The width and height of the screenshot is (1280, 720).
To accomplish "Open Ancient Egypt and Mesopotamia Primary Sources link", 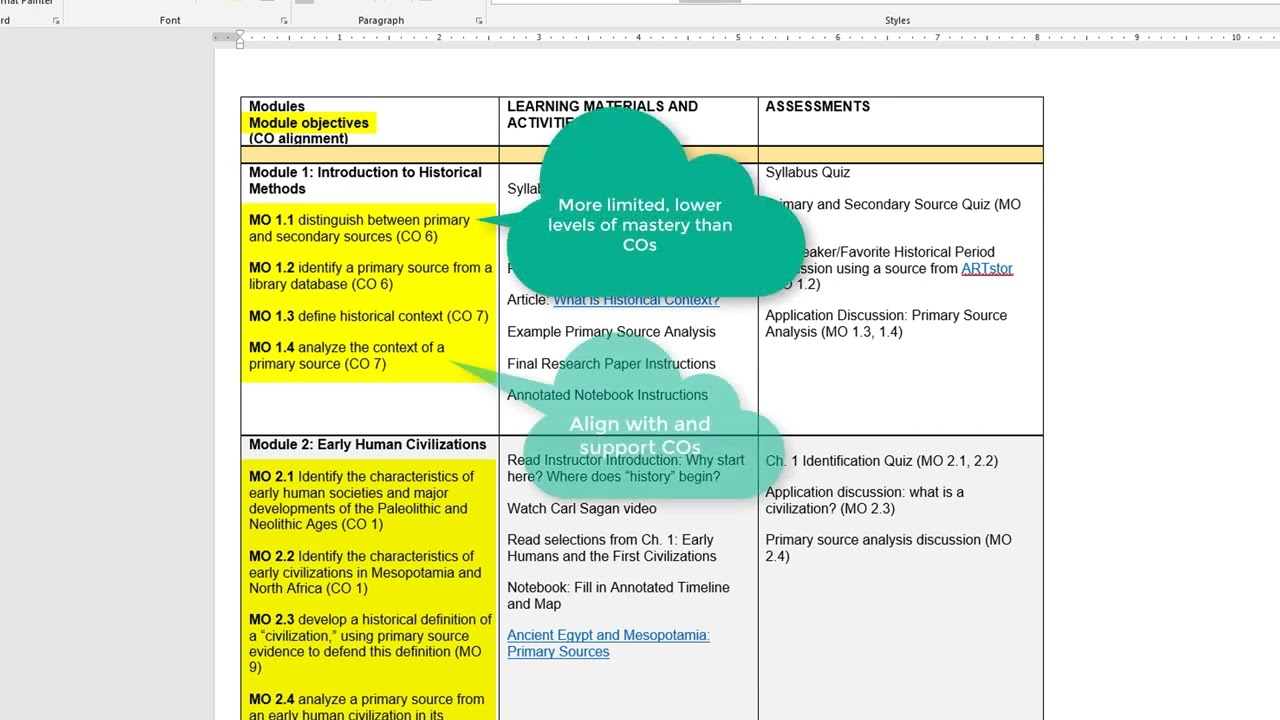I will pos(608,643).
